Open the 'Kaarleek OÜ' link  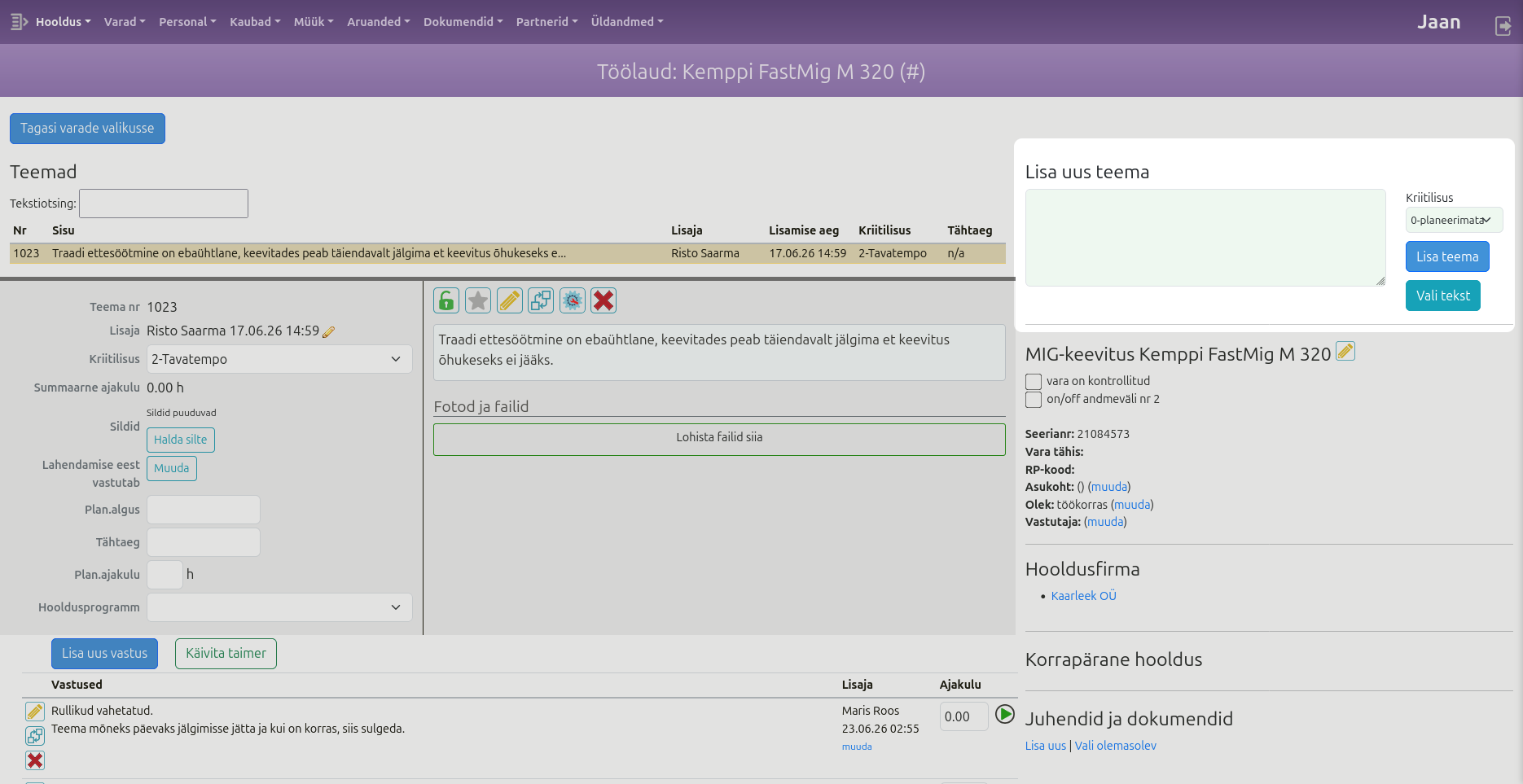(1084, 596)
